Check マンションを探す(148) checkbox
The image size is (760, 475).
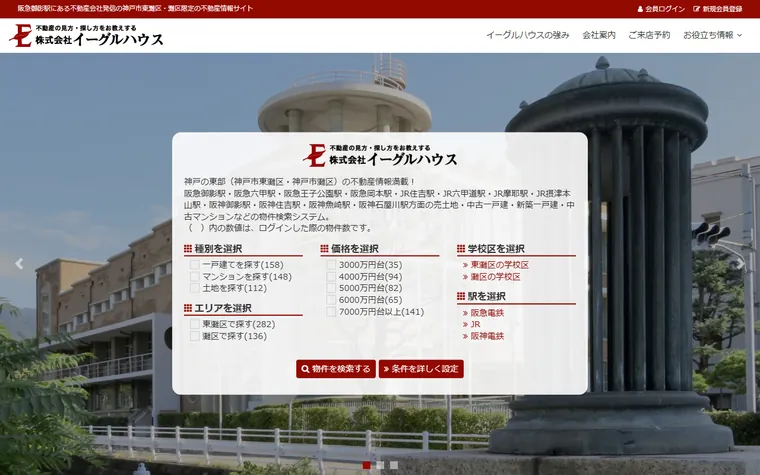pyautogui.click(x=195, y=276)
